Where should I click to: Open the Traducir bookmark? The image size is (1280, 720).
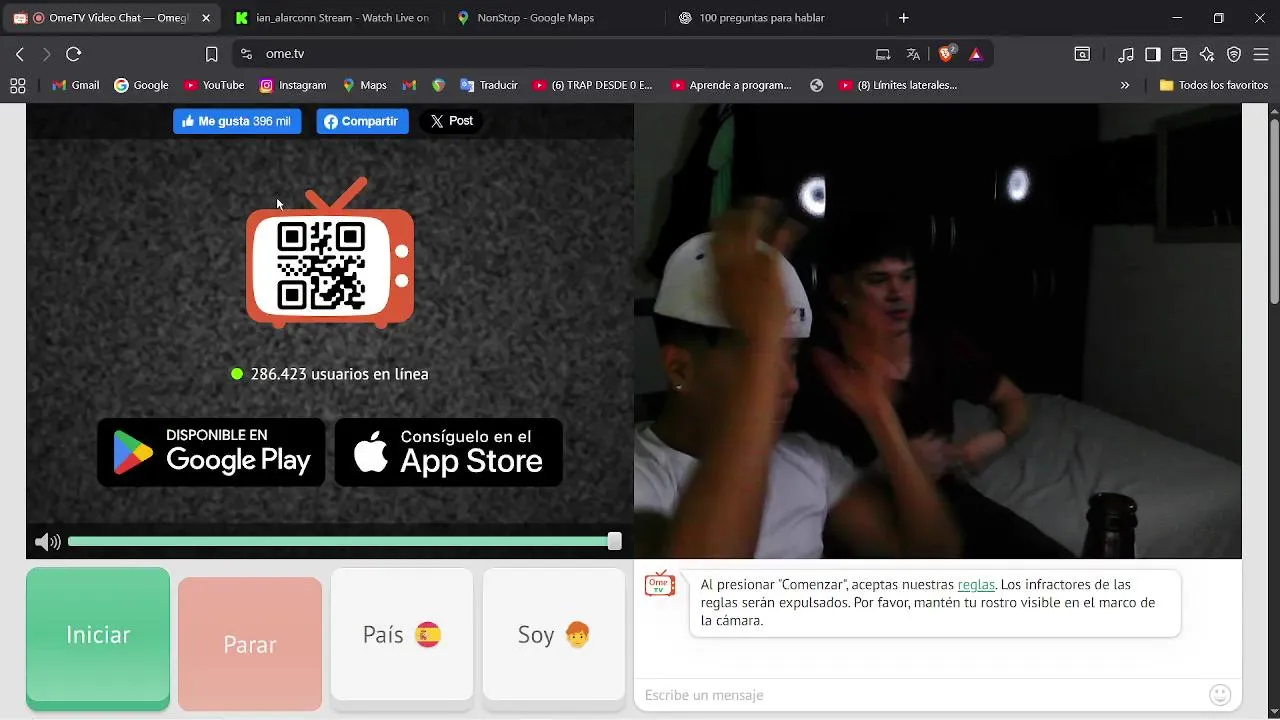[489, 86]
